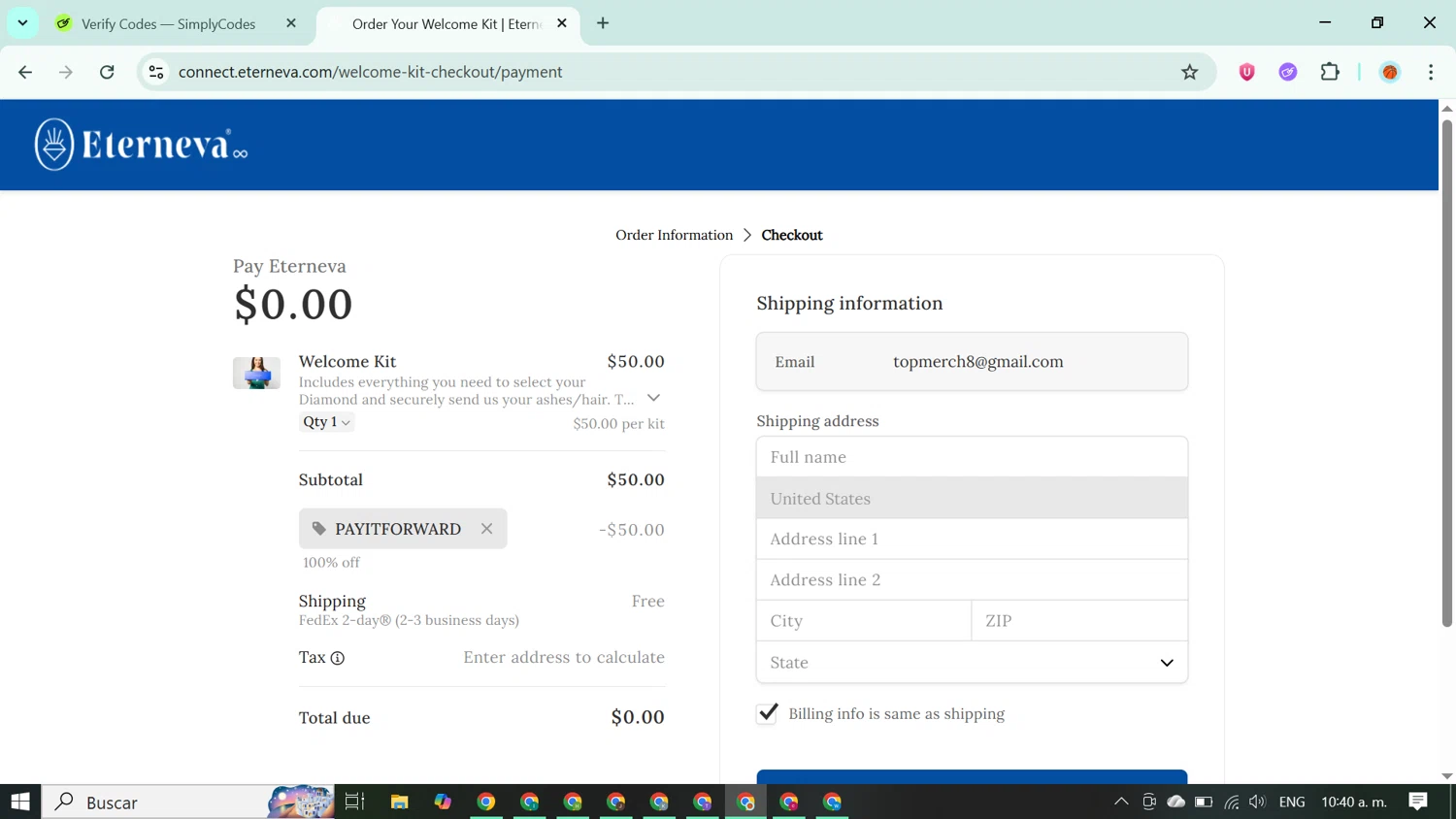Open the purple round extension icon

1288,72
